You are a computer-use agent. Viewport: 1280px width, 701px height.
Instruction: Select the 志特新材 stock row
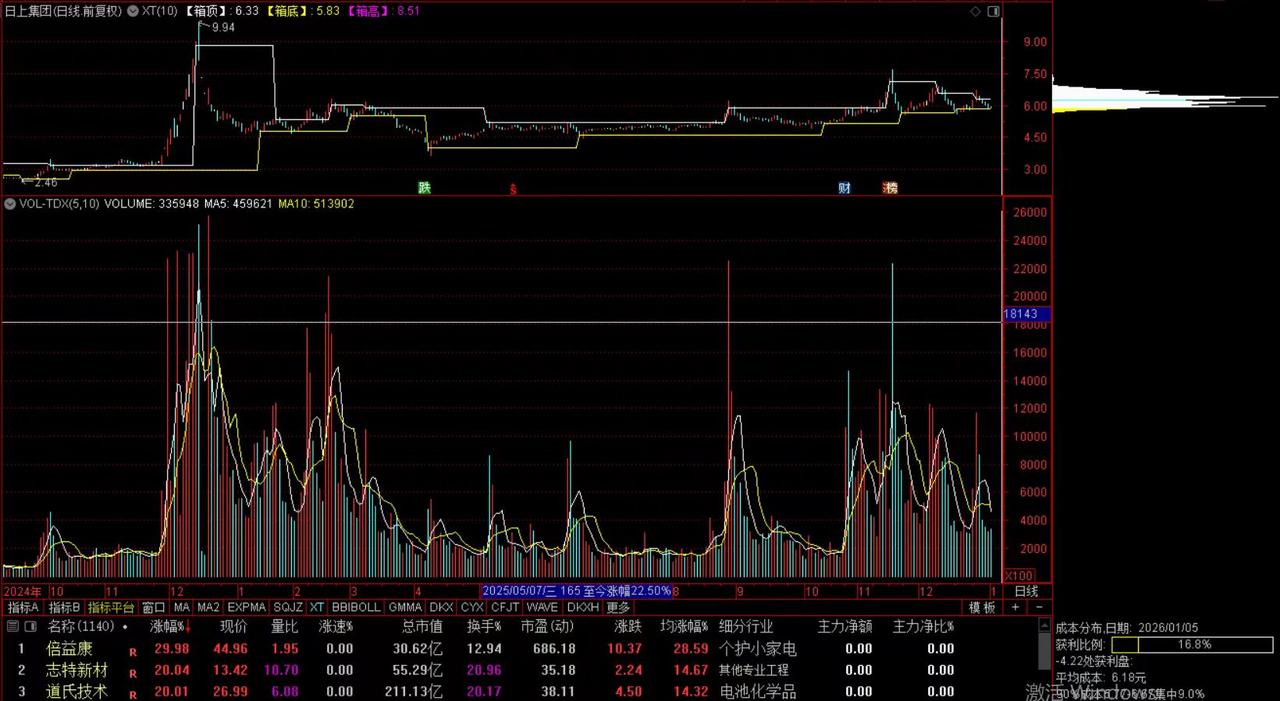520,670
